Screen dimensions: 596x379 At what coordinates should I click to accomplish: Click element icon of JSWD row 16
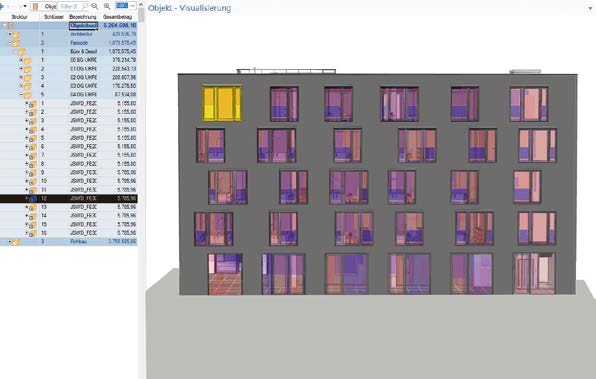[x=33, y=233]
